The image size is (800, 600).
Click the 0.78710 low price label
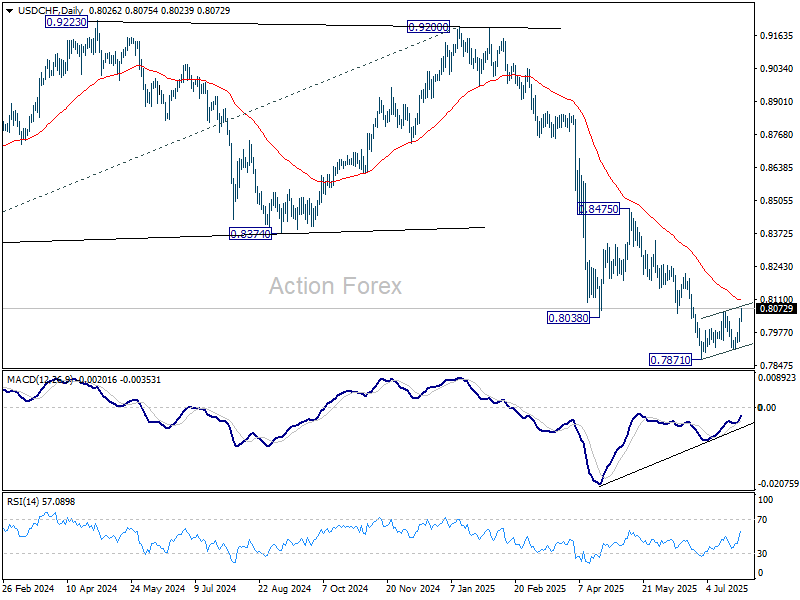click(671, 359)
